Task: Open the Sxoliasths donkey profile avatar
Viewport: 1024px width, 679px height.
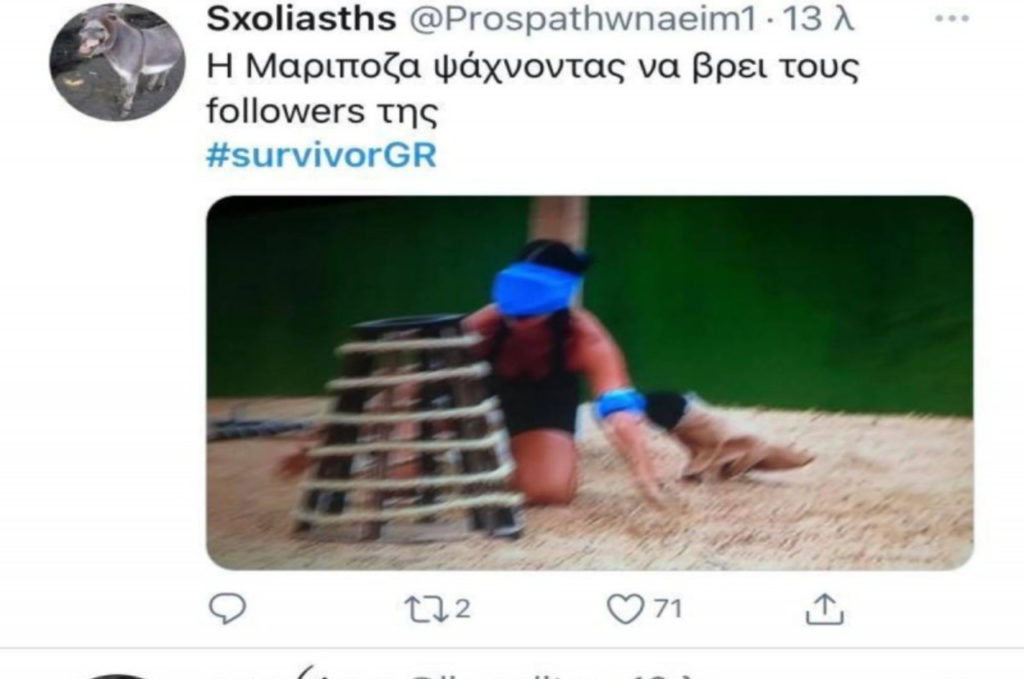Action: point(118,62)
